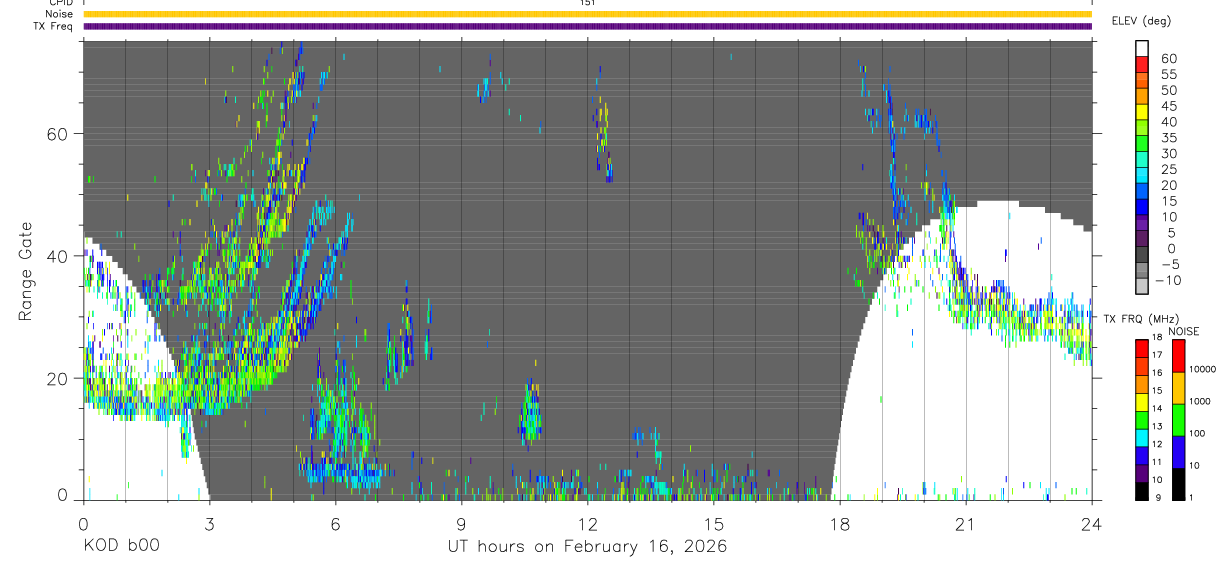Click the "24" tick on the UT hours axis
This screenshot has width=1228, height=567.
1091,523
